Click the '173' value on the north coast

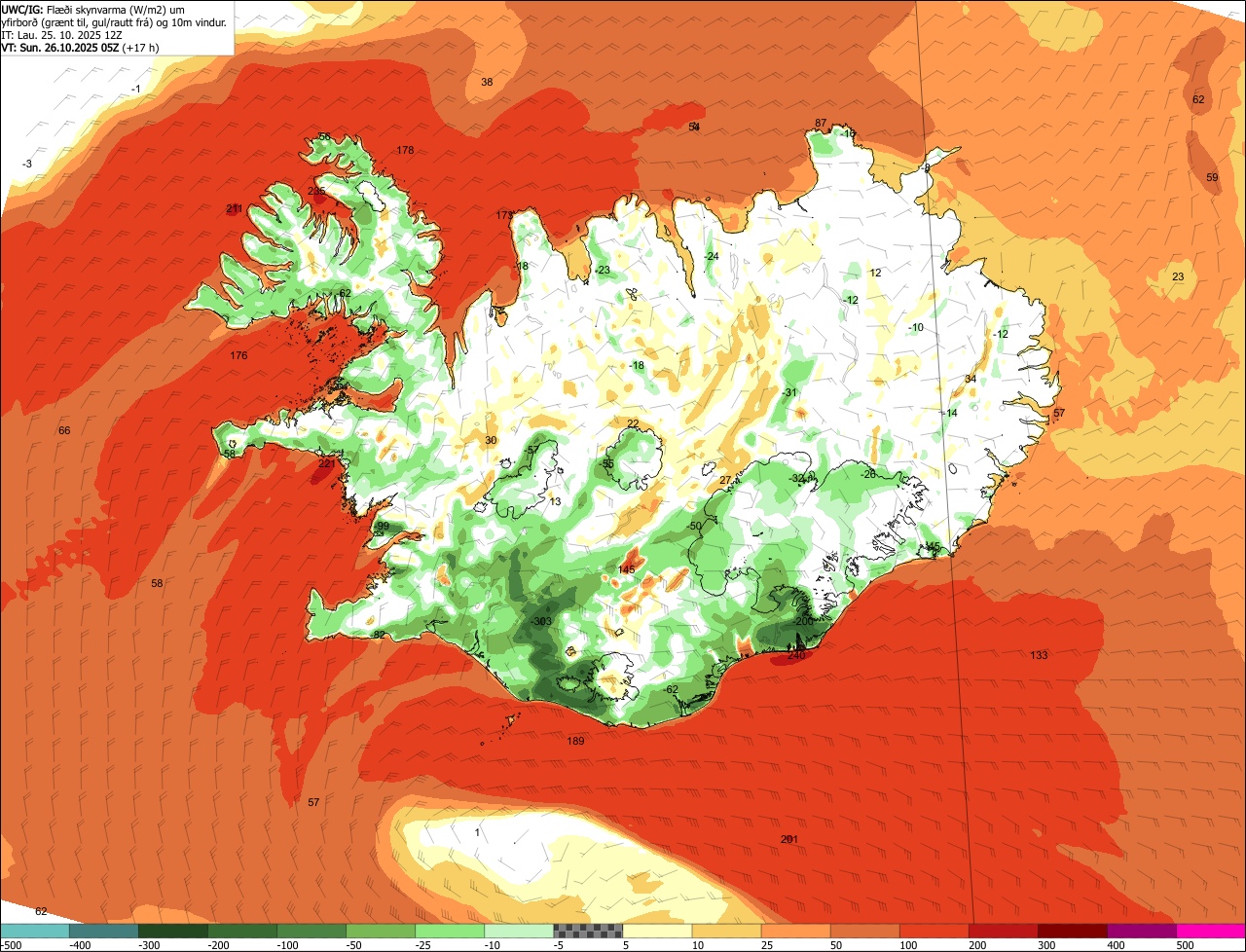[504, 215]
